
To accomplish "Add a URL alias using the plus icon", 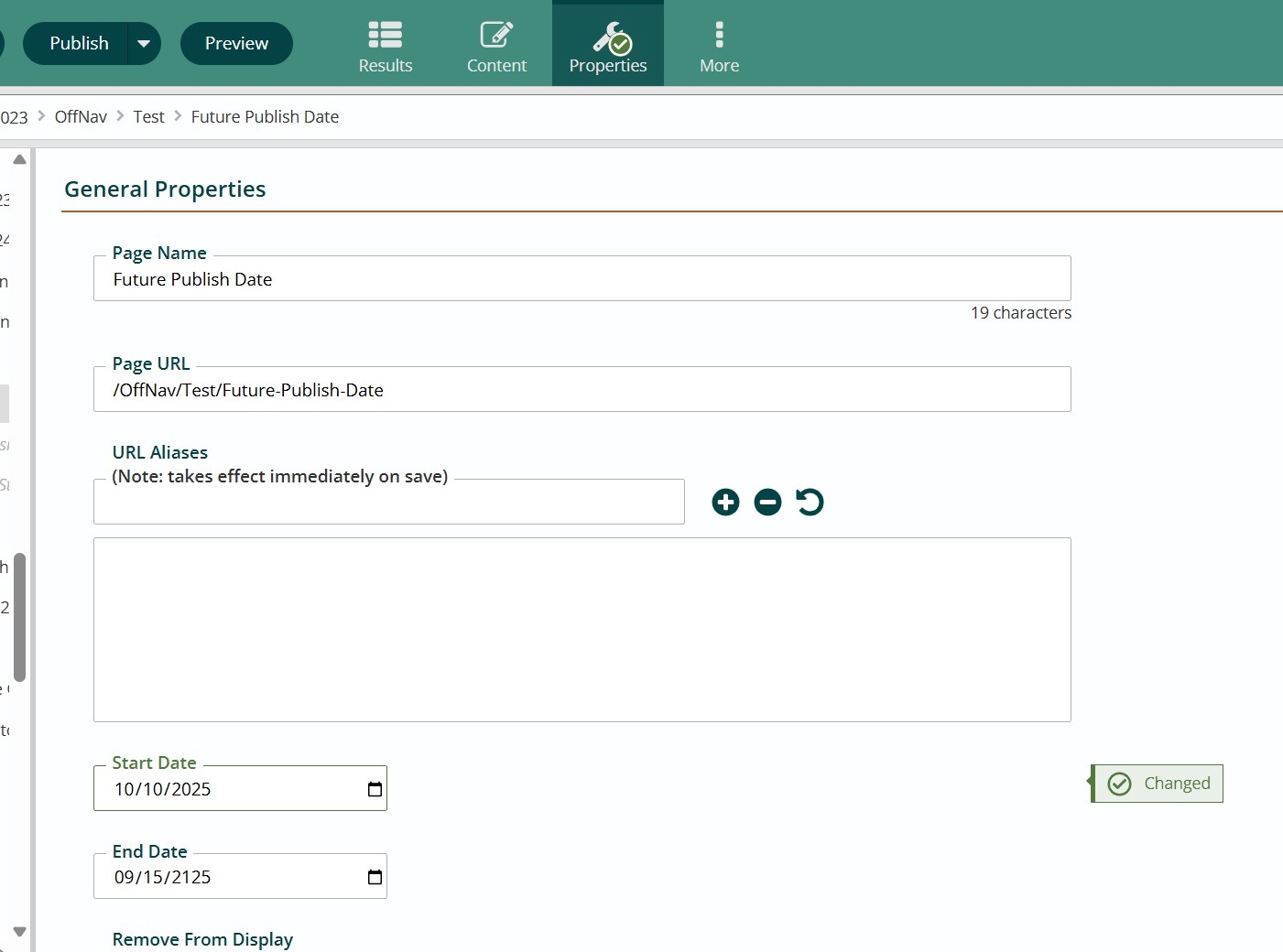I will [724, 502].
